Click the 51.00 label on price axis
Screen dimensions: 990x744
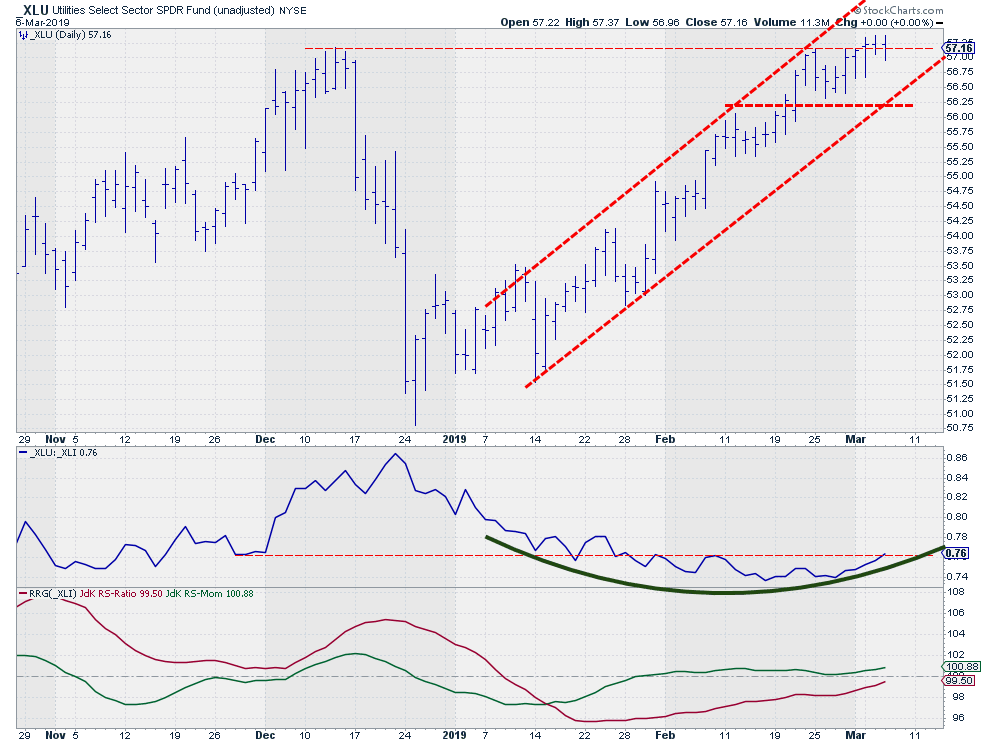pos(959,414)
